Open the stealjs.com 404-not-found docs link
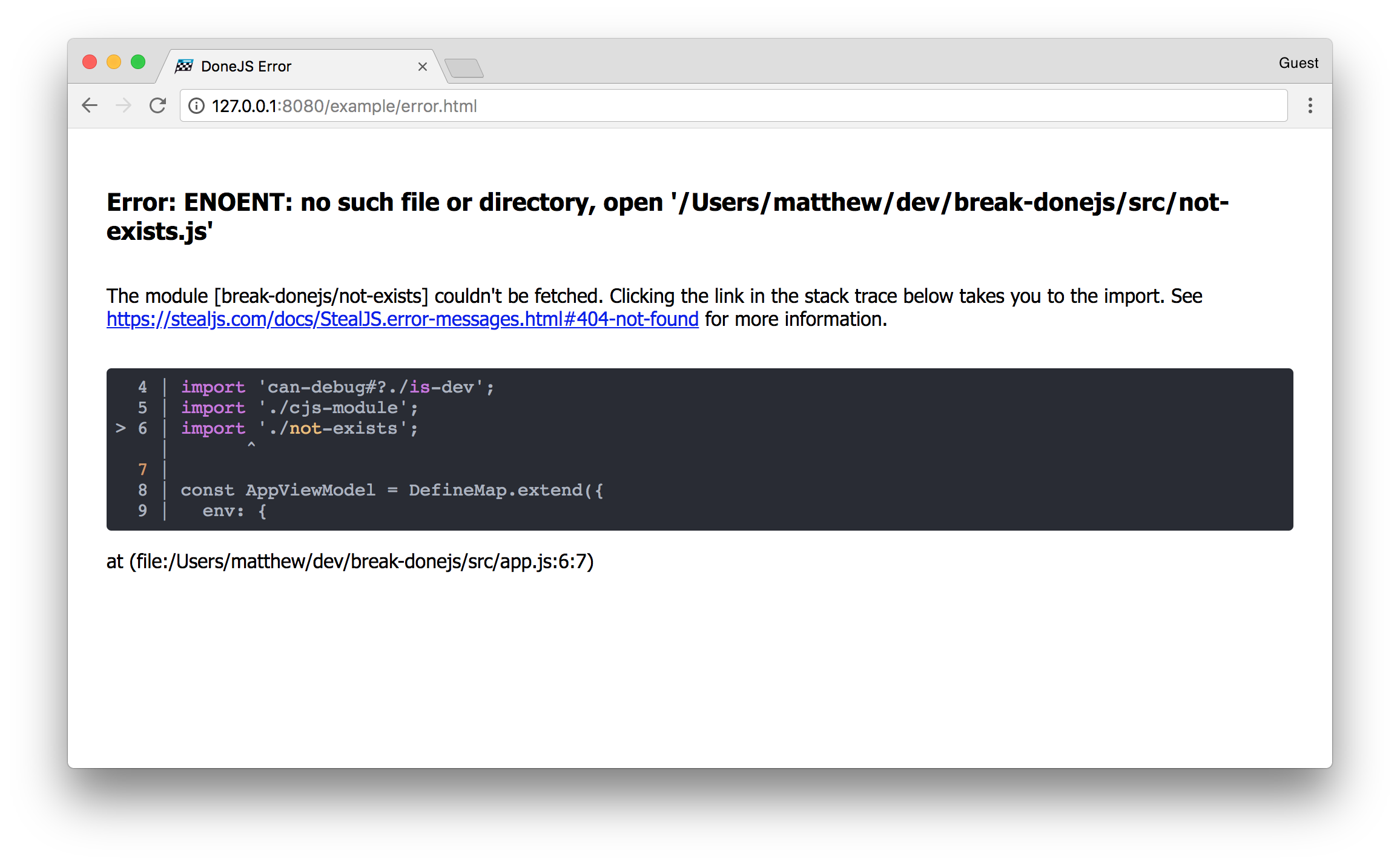Image resolution: width=1400 pixels, height=865 pixels. [x=403, y=319]
